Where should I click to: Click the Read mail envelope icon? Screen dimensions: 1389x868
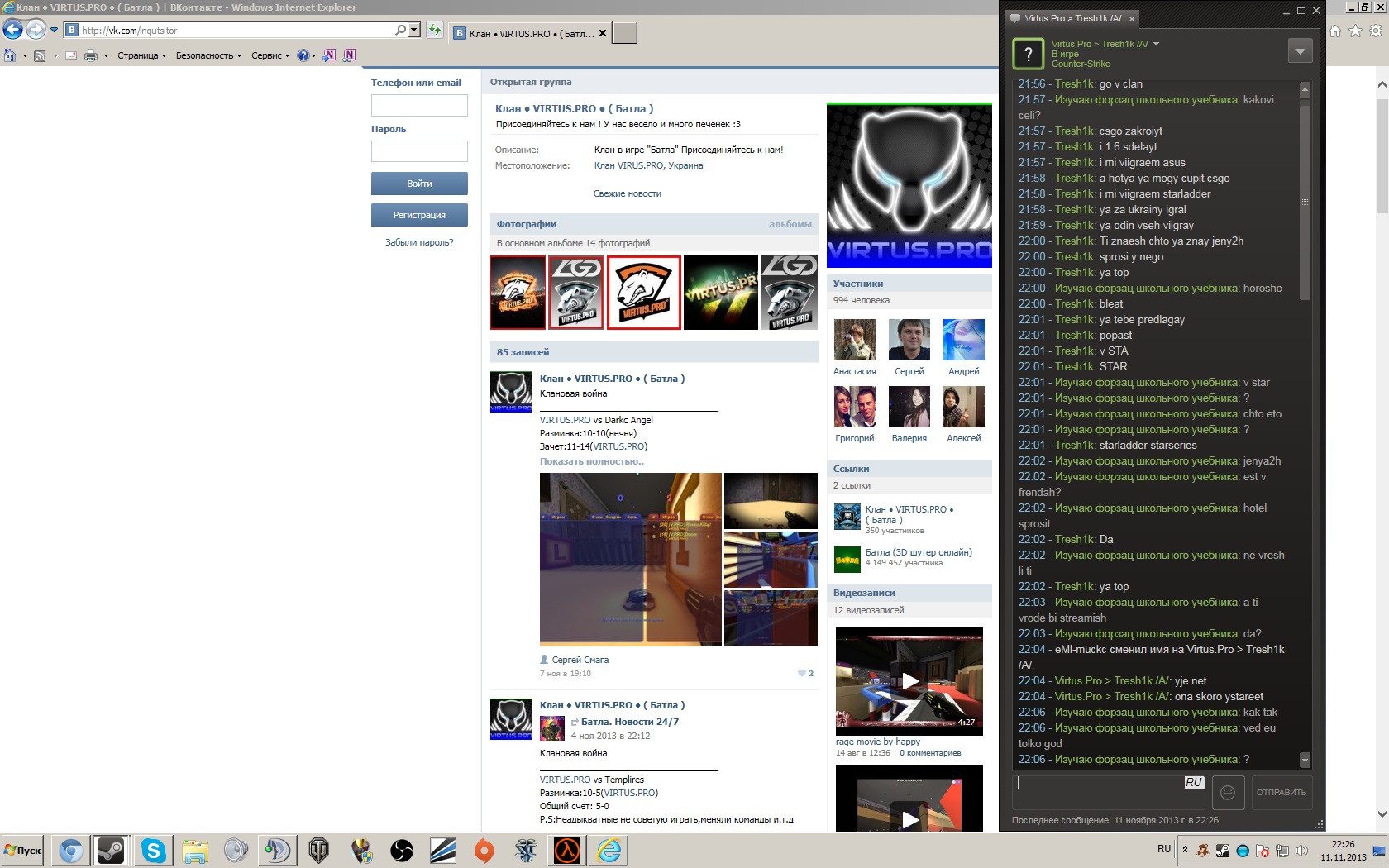pos(71,55)
